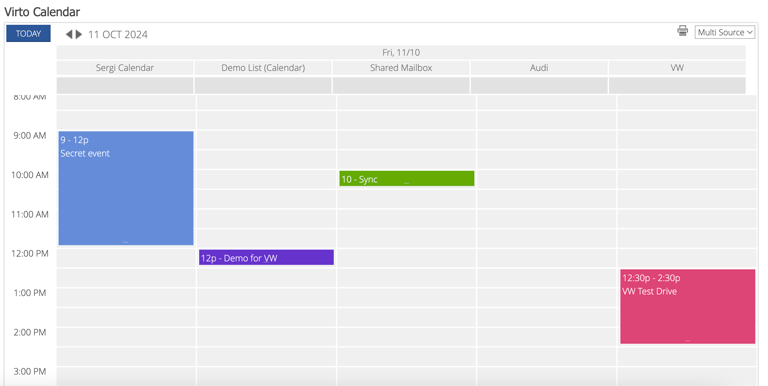Open the VW Test Drive event
Viewport: 768px width, 386px height.
(x=688, y=306)
